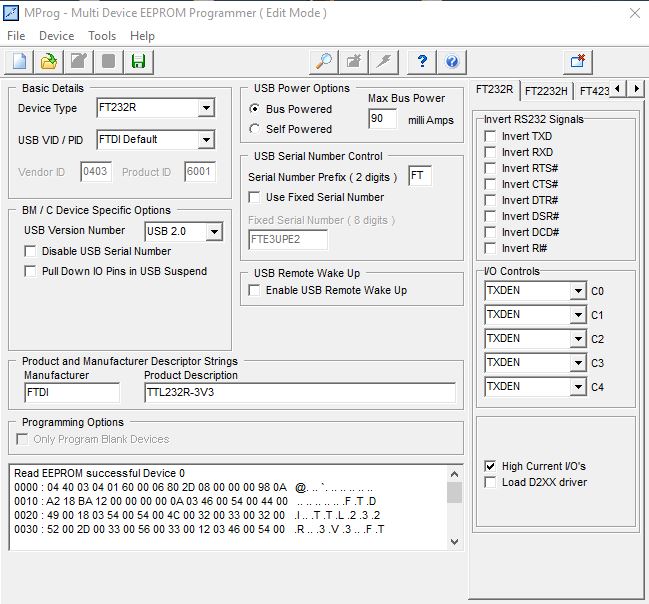Click the log row starting with 0030
The height and width of the screenshot is (604, 649).
[x=199, y=529]
